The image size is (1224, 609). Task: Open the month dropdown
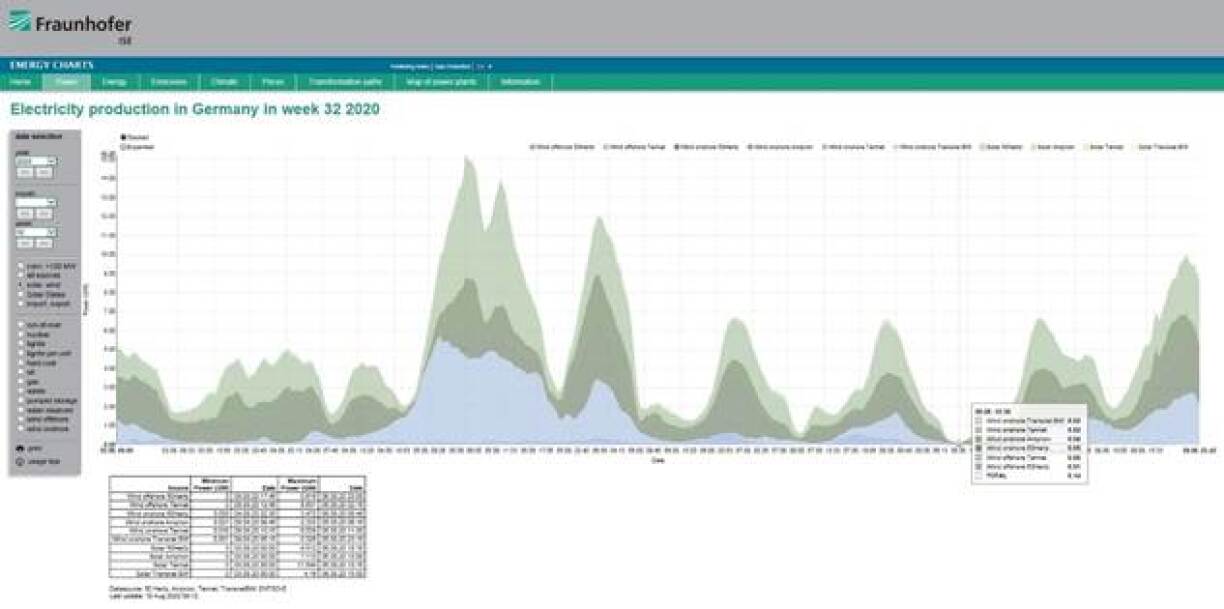point(36,202)
